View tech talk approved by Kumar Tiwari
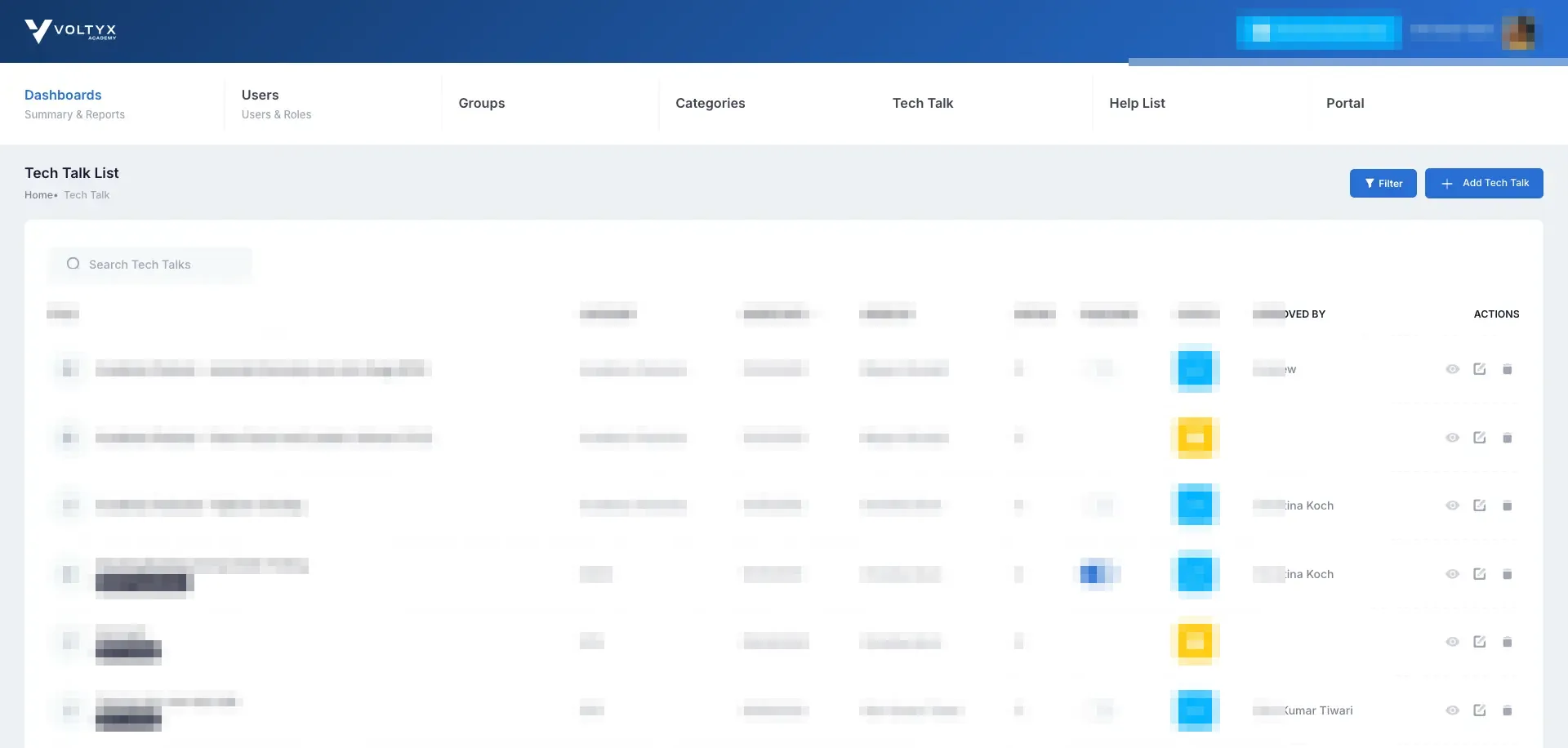This screenshot has height=748, width=1568. [x=1452, y=710]
